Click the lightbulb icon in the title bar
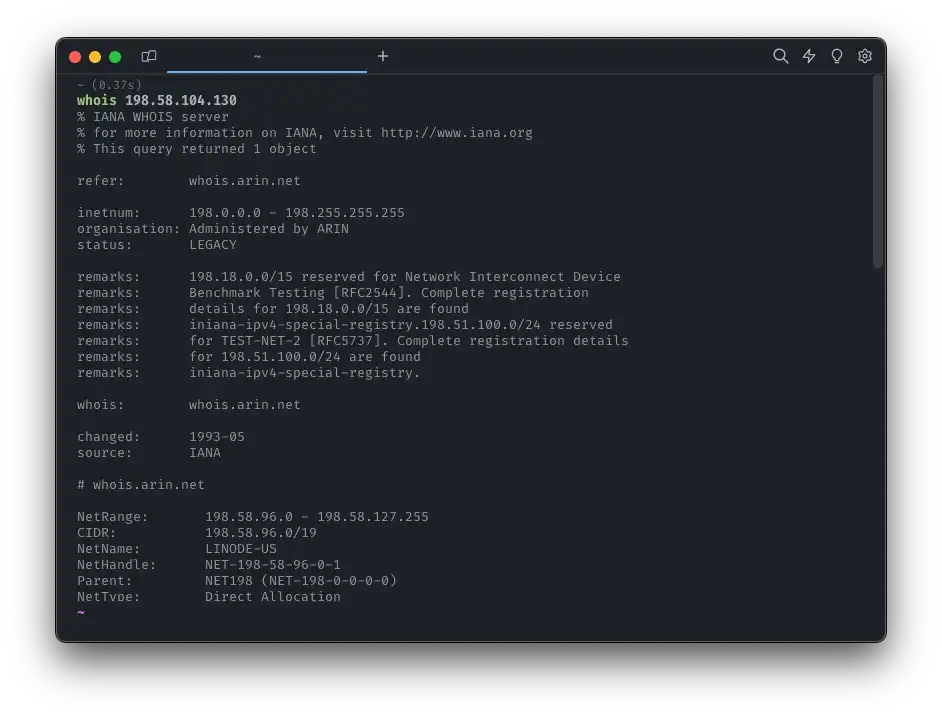 [837, 56]
